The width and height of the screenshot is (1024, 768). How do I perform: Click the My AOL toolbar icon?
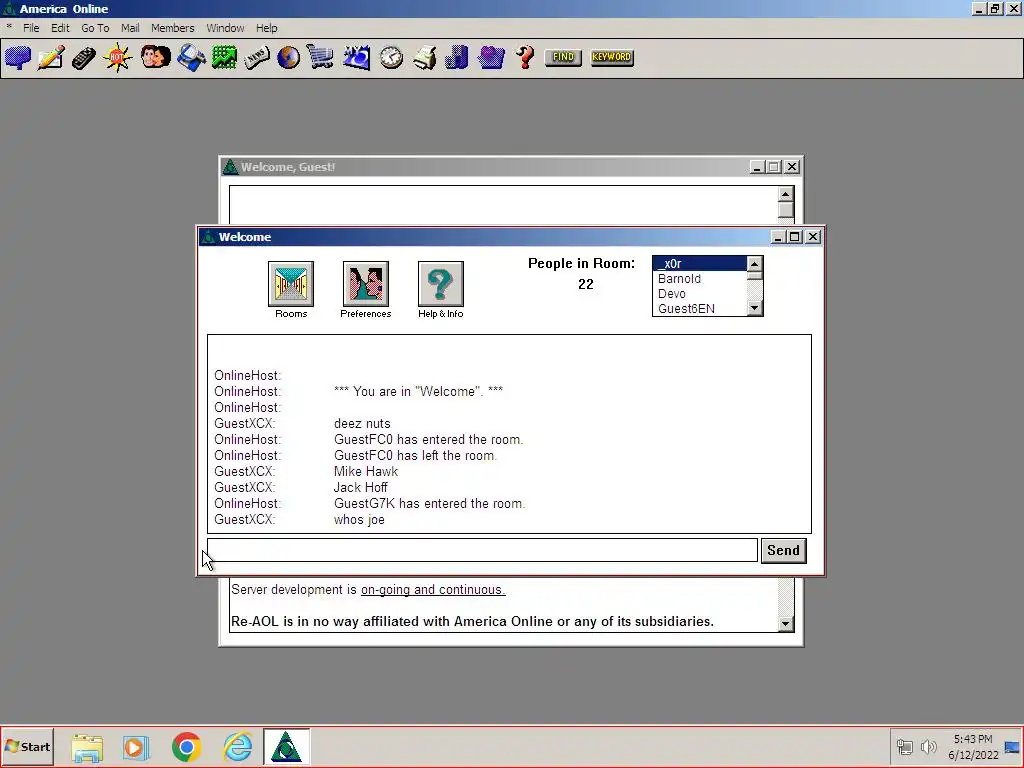point(357,57)
